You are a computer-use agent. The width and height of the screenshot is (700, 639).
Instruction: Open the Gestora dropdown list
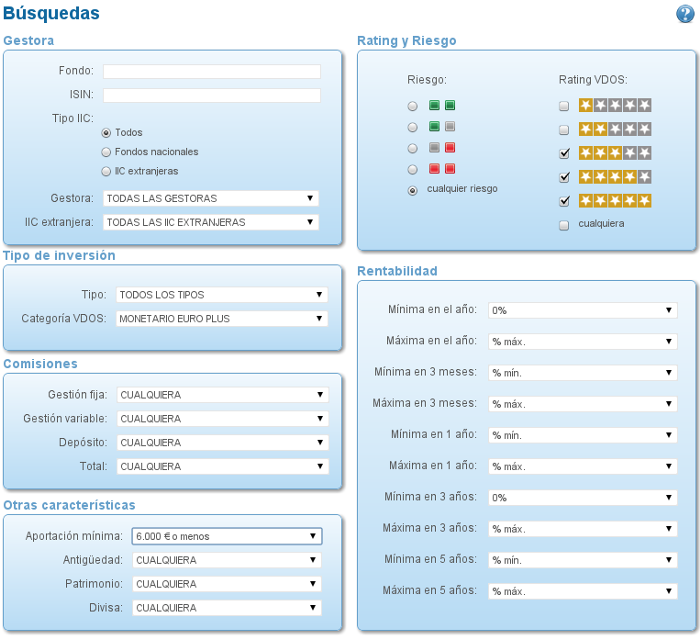point(211,198)
